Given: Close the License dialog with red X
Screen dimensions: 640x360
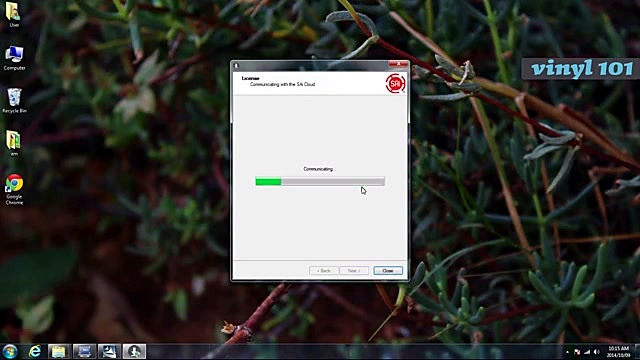Looking at the screenshot, I should pos(398,64).
